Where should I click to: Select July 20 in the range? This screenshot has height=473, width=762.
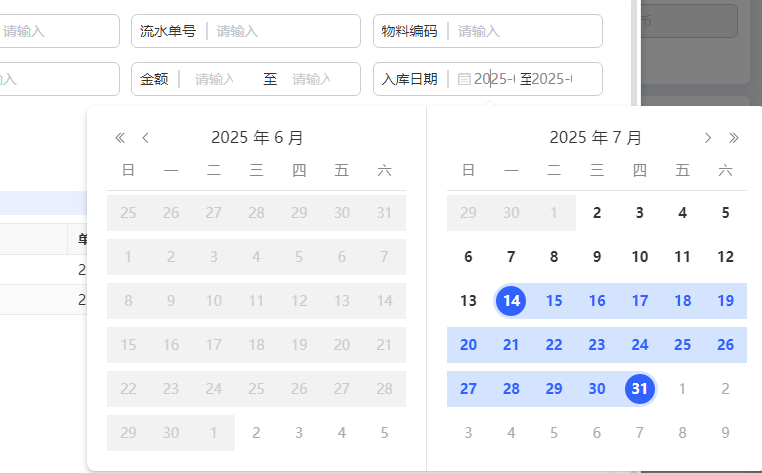coord(468,345)
